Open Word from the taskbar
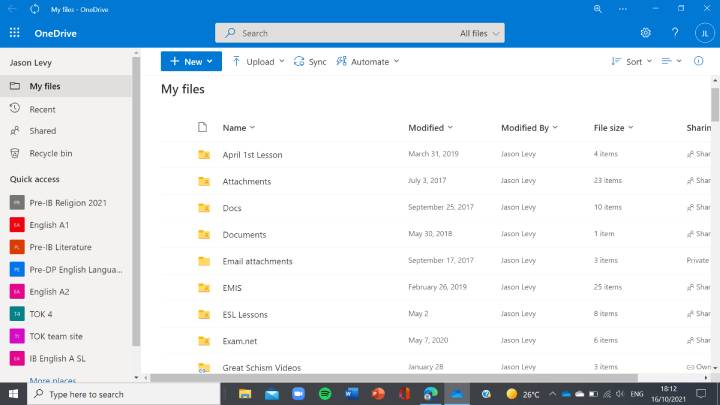The image size is (720, 405). point(352,394)
